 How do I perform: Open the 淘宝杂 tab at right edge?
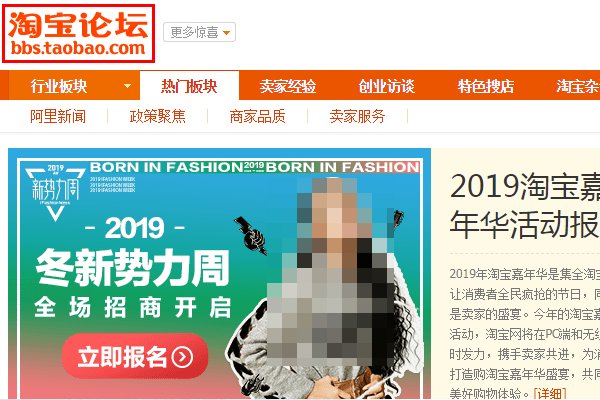578,86
